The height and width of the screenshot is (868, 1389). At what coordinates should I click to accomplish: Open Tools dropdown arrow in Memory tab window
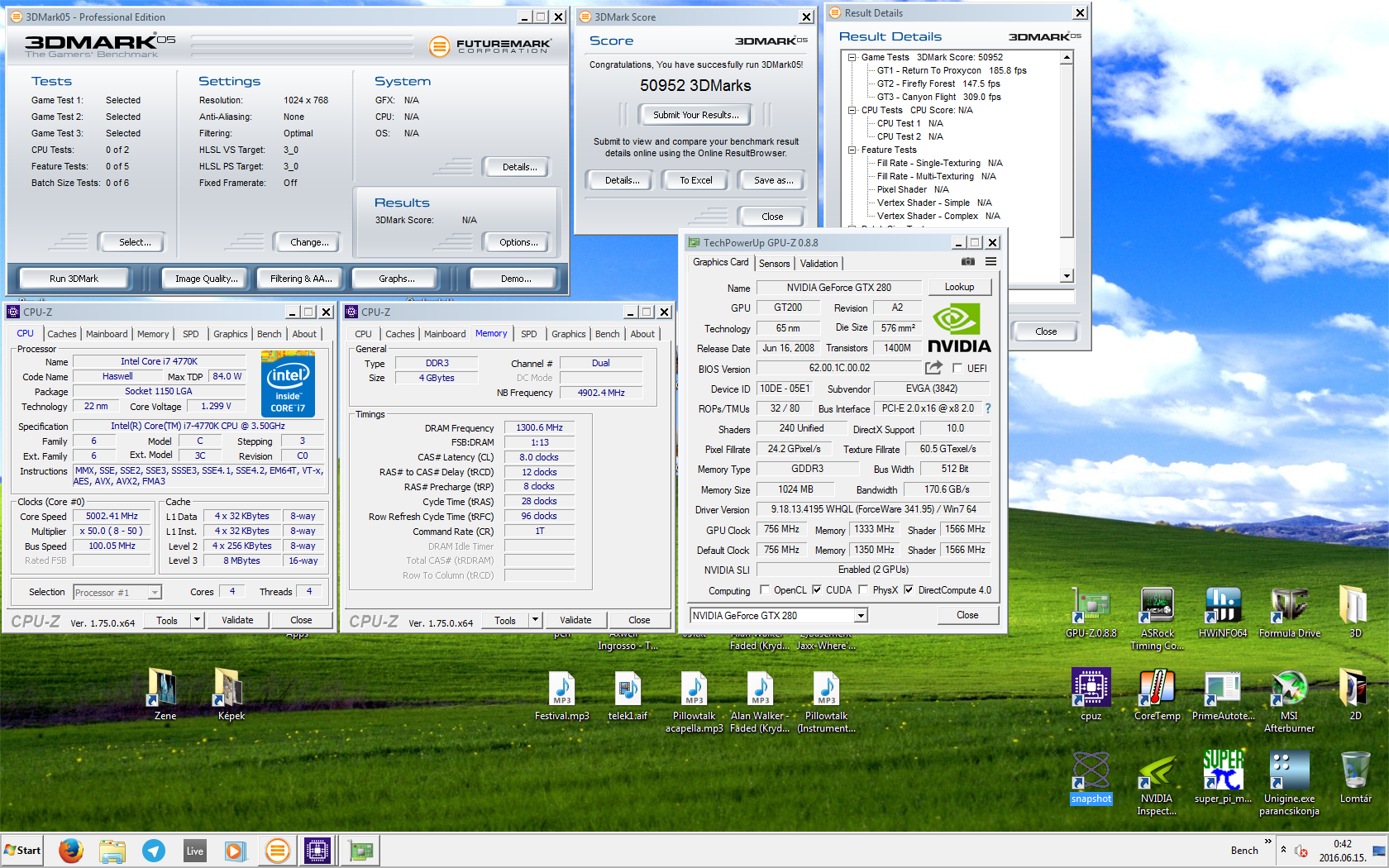coord(535,619)
